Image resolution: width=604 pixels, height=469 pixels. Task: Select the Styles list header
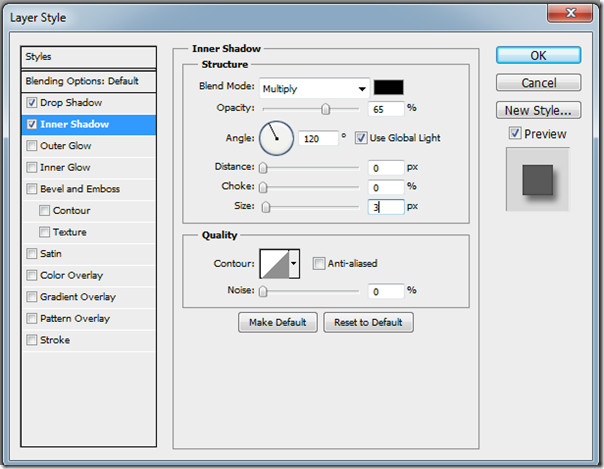coord(89,57)
